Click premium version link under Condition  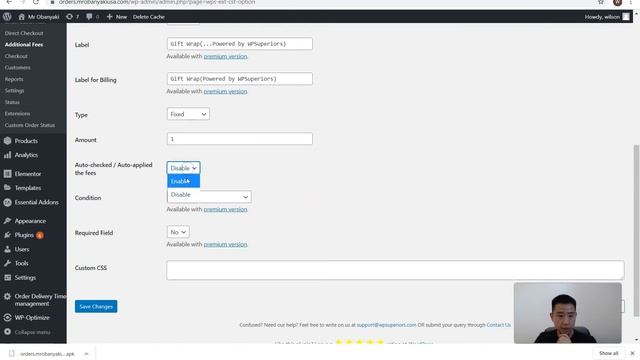coord(225,209)
